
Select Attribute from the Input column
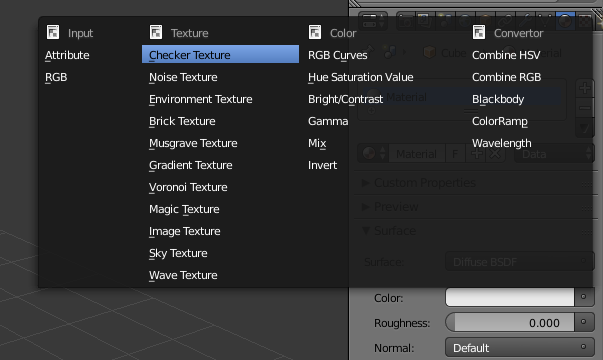click(x=67, y=55)
